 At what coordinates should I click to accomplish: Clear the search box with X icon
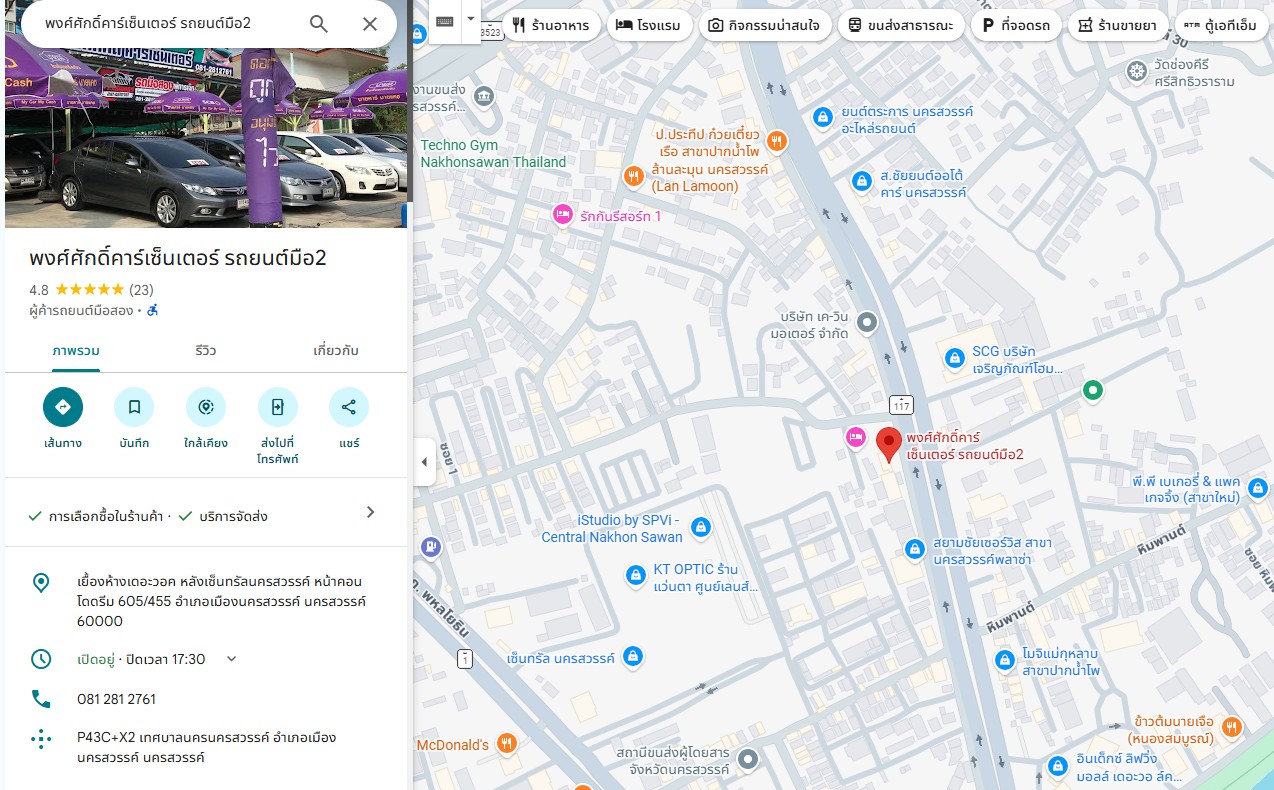point(370,24)
